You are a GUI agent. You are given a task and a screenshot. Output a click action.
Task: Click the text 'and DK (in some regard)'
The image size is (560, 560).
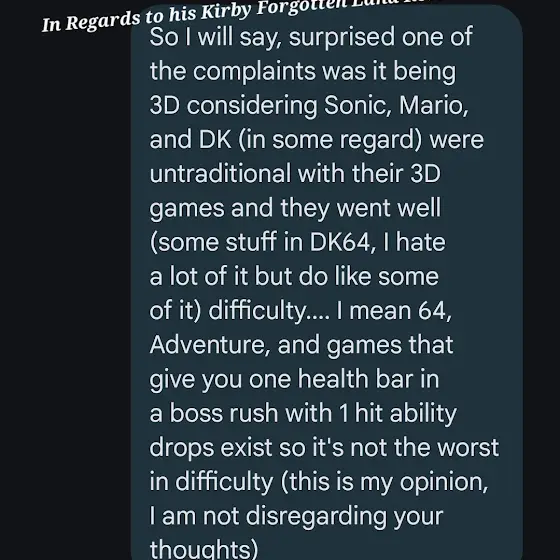286,140
